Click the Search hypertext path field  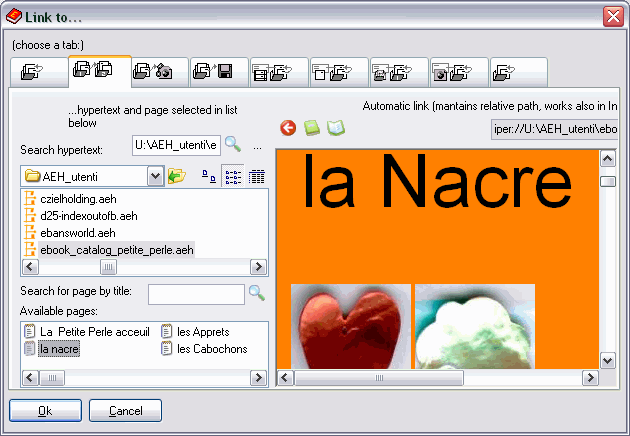click(x=176, y=145)
